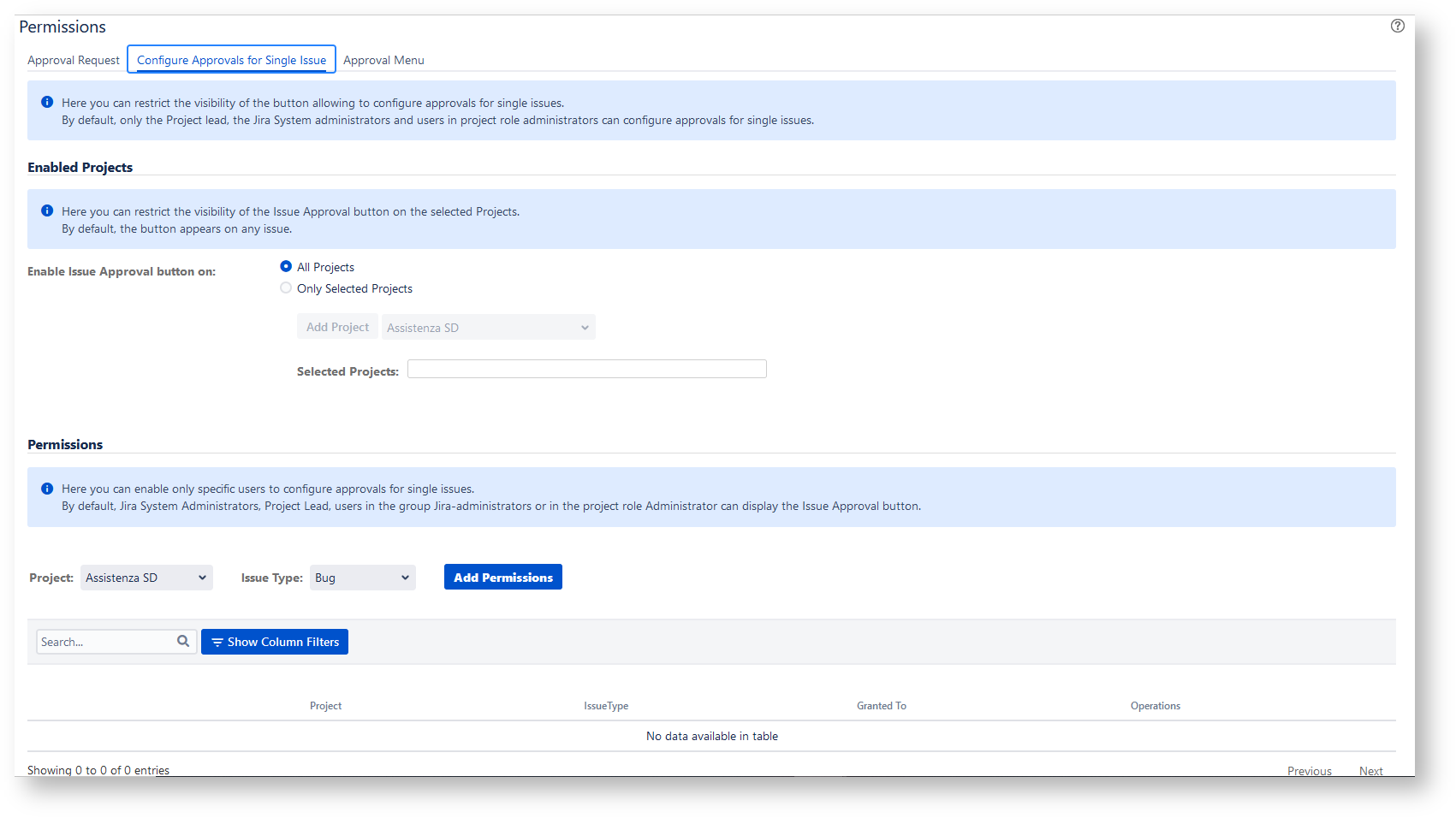Expand the Issue Type dropdown
Viewport: 1456px width, 818px height.
pyautogui.click(x=362, y=578)
